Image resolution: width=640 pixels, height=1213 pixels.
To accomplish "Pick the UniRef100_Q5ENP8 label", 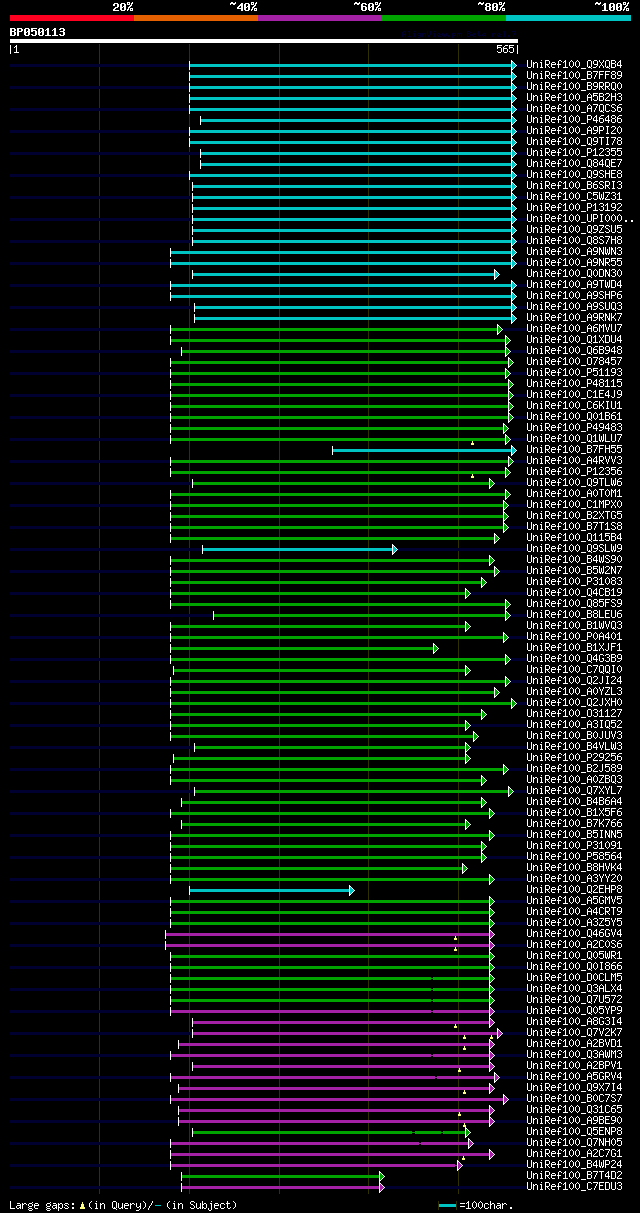I will (574, 1132).
